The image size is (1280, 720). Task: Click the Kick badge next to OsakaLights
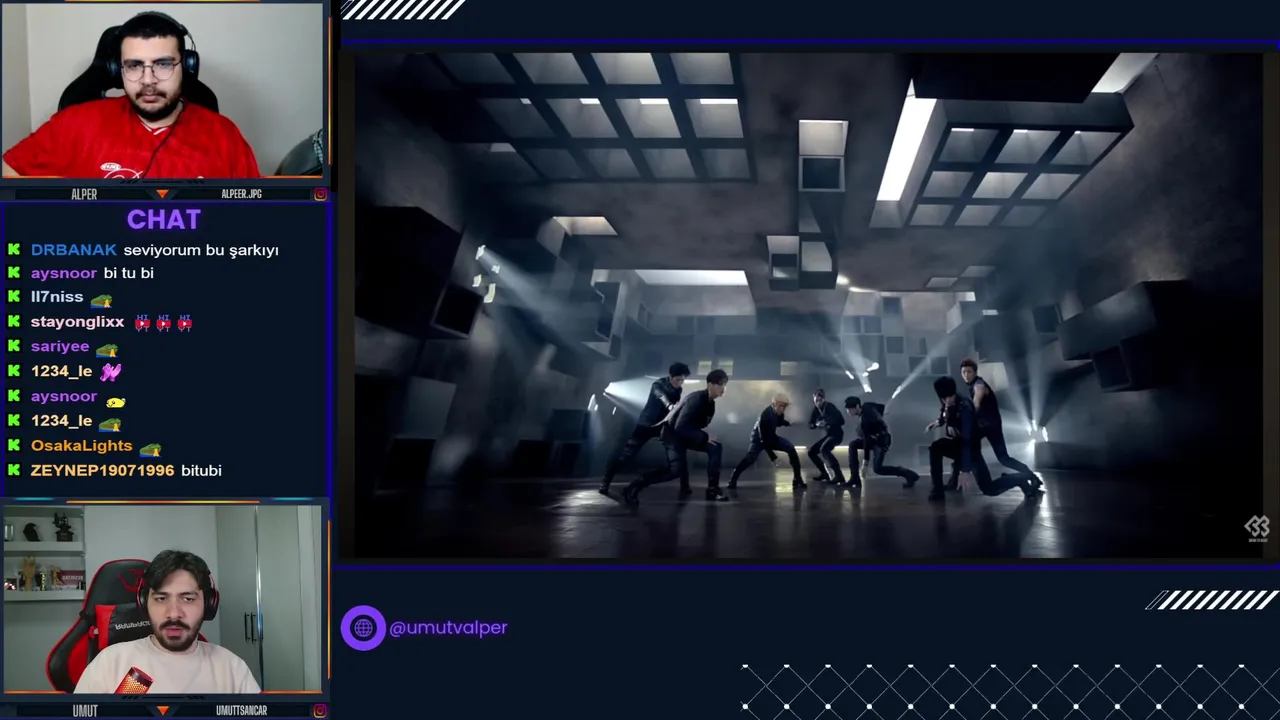14,446
